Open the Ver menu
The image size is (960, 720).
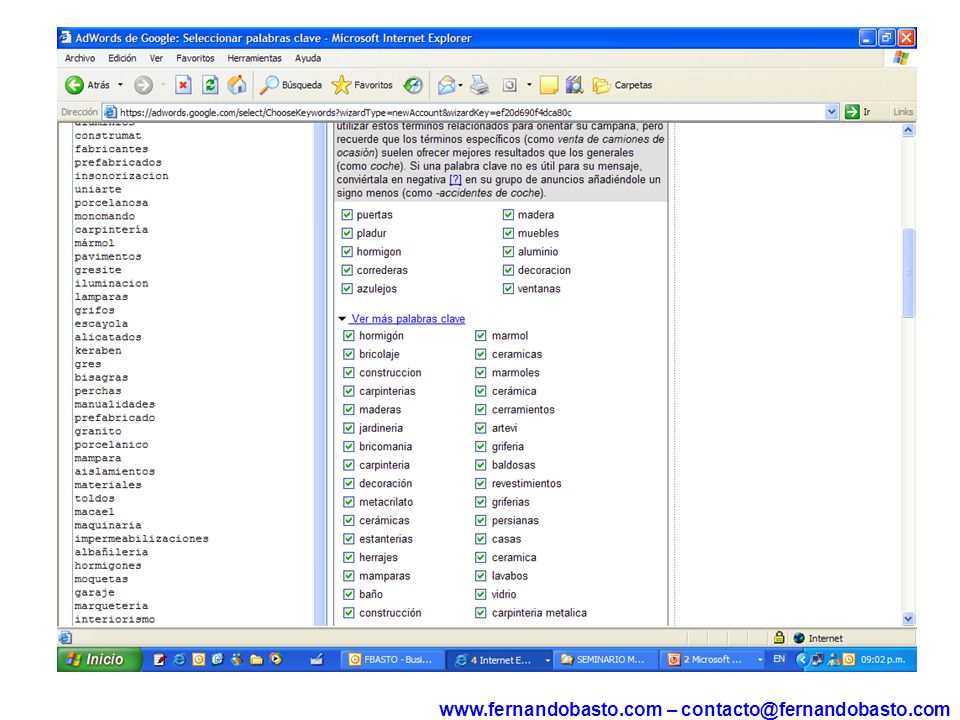click(x=156, y=58)
